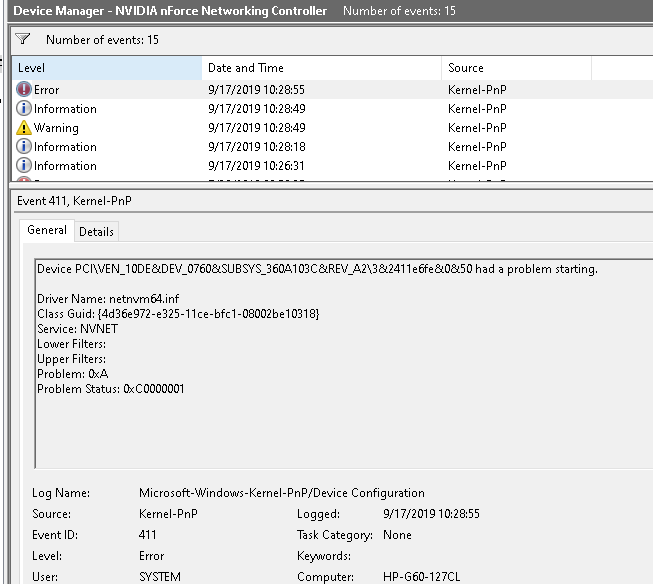This screenshot has height=584, width=653.
Task: Click the Task Category value None
Action: coord(397,535)
